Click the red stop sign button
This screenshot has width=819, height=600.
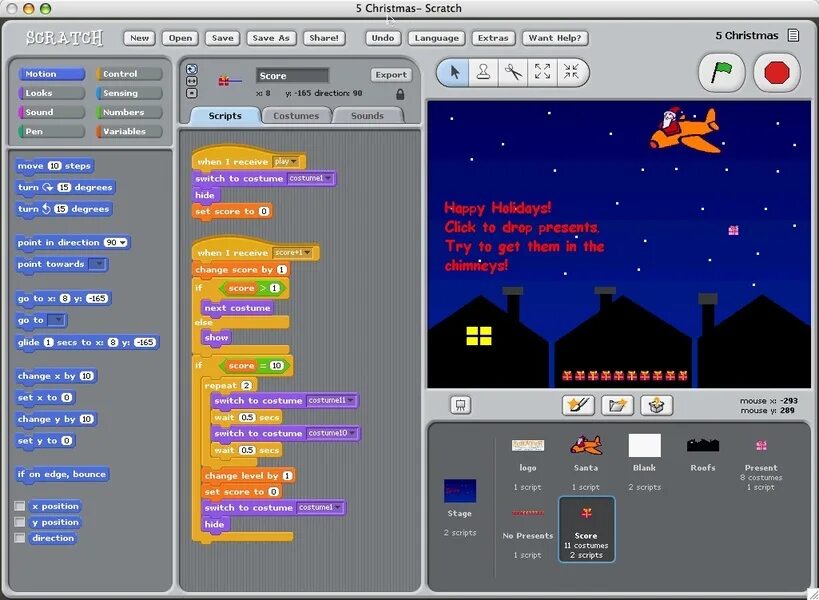click(x=777, y=72)
